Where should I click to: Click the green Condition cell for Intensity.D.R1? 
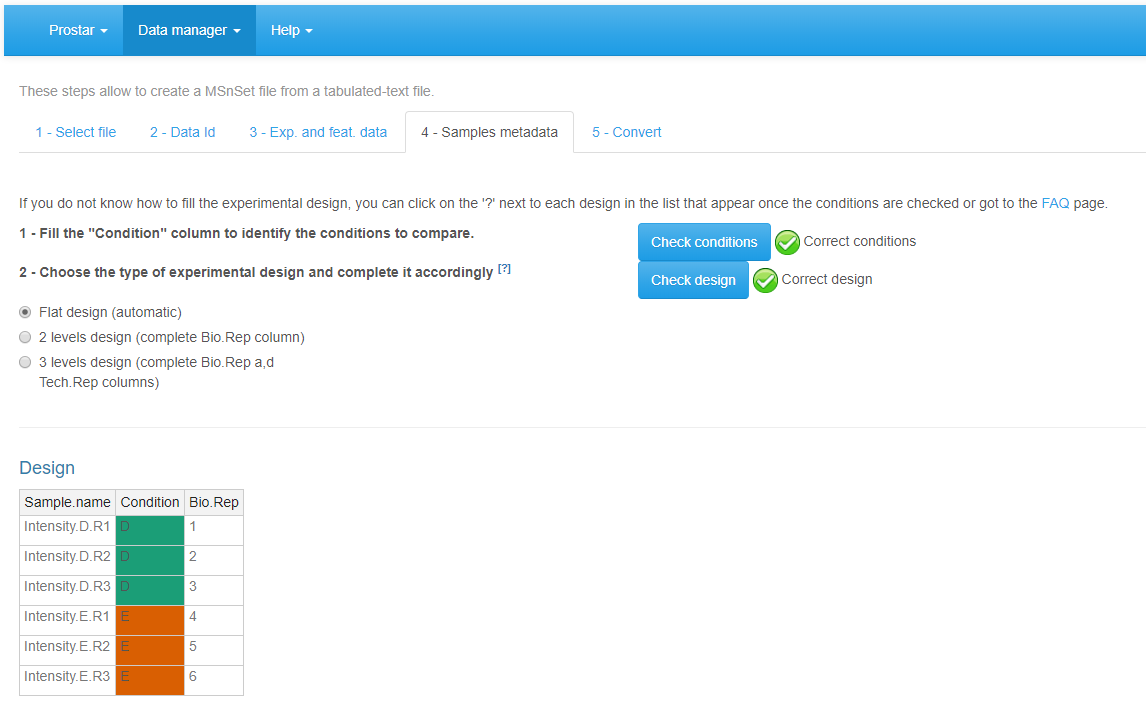pyautogui.click(x=149, y=526)
